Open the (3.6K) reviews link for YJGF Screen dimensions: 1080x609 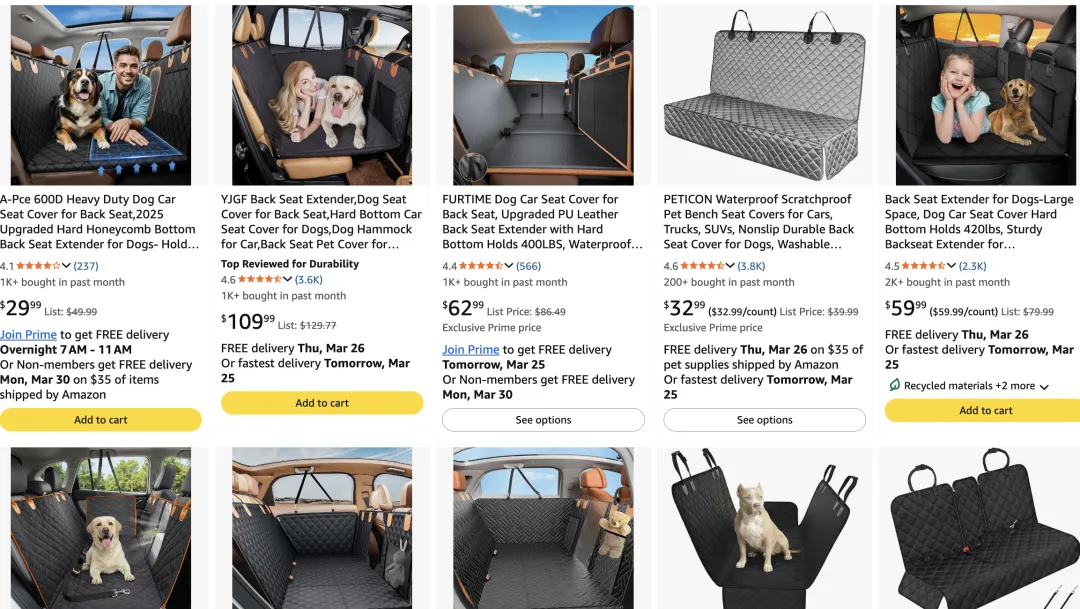tap(309, 280)
